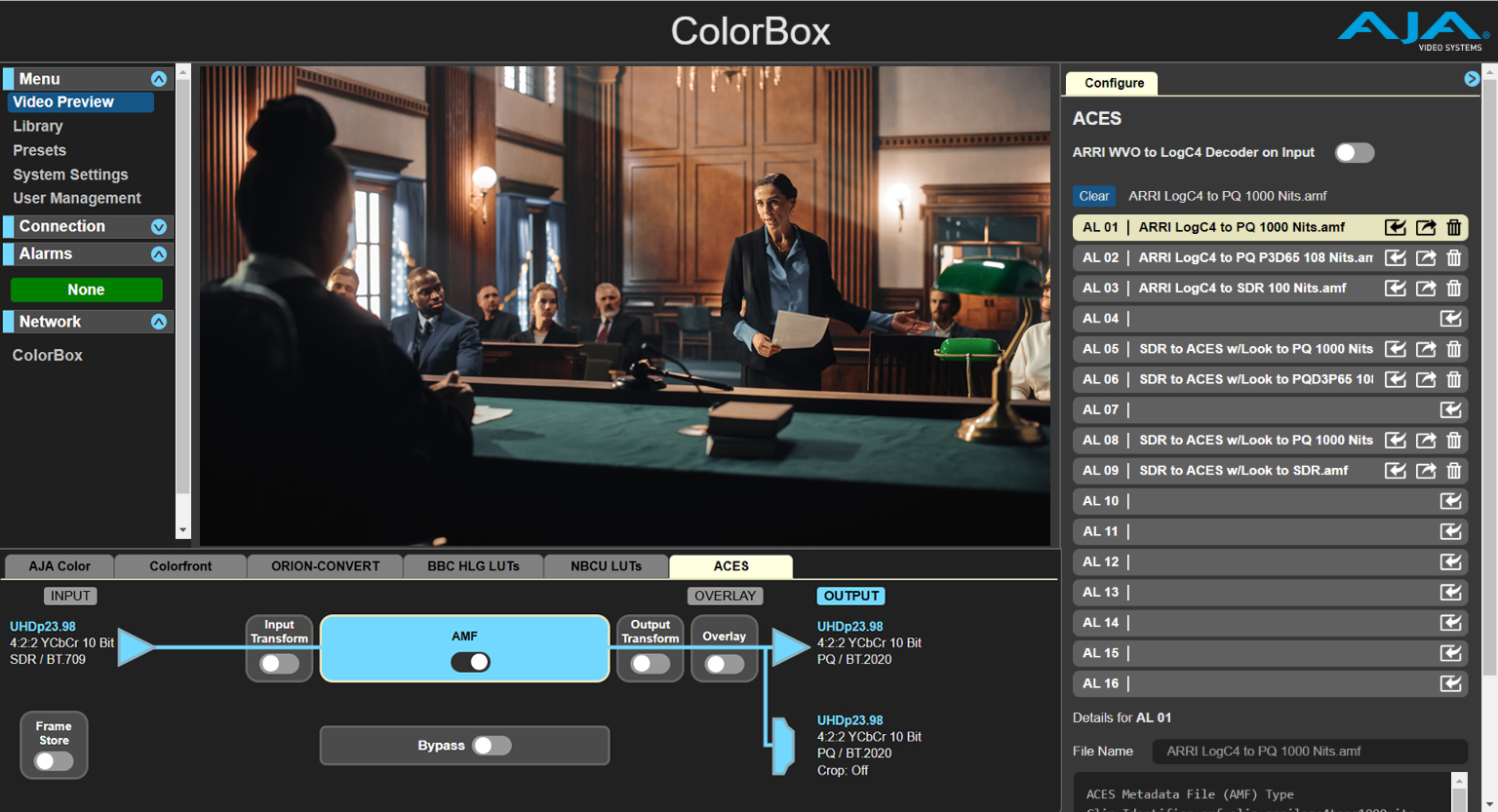Delete the AL 03 SDR 100 Nits file
The height and width of the screenshot is (812, 1498).
tap(1454, 288)
